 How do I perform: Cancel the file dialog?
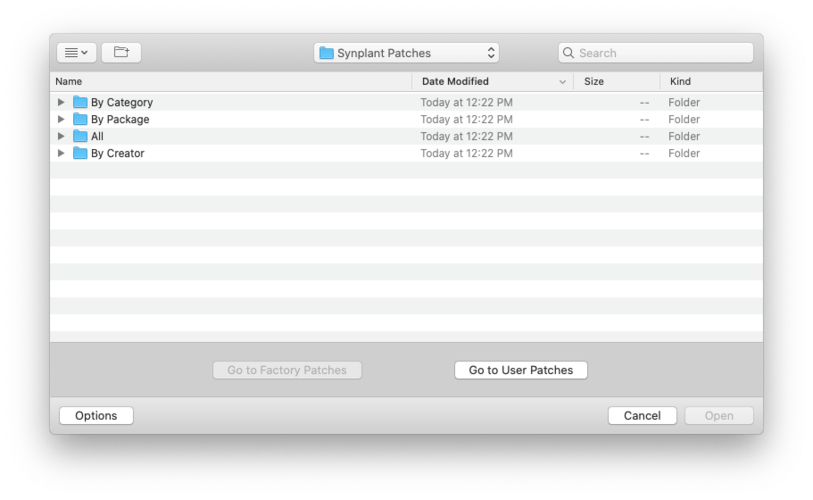(642, 415)
